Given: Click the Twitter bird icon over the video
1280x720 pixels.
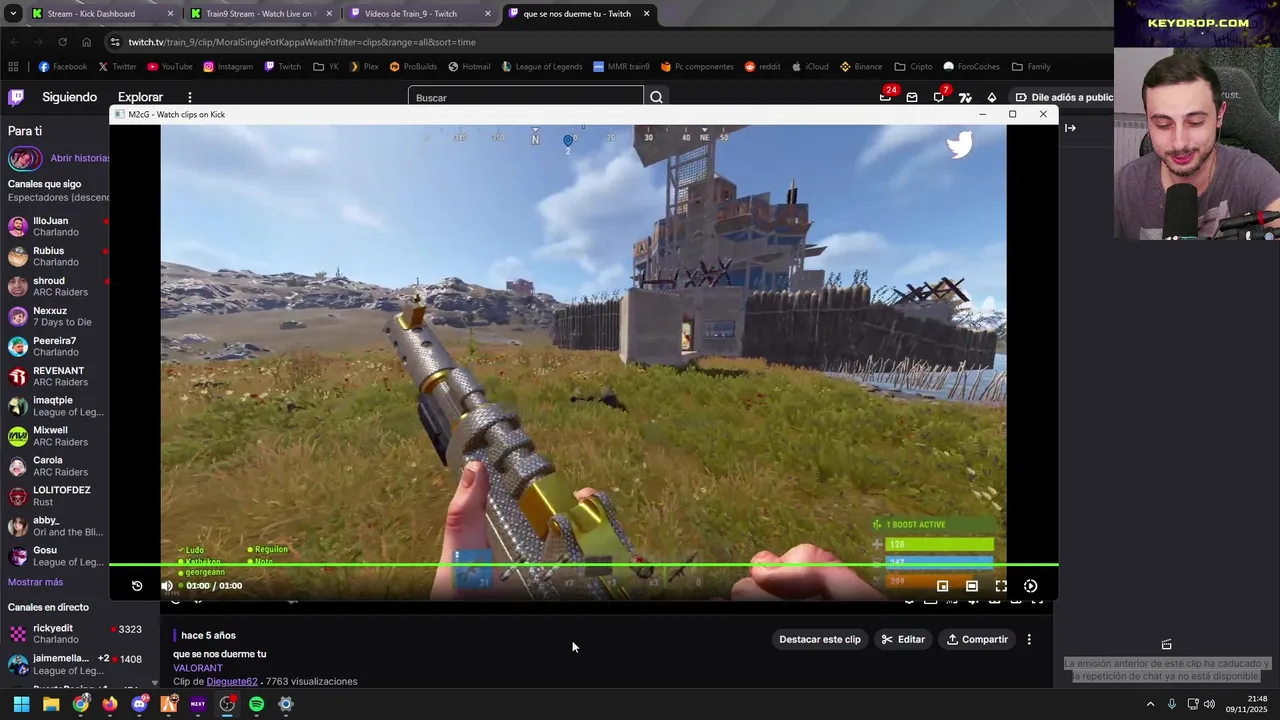Looking at the screenshot, I should (x=959, y=146).
